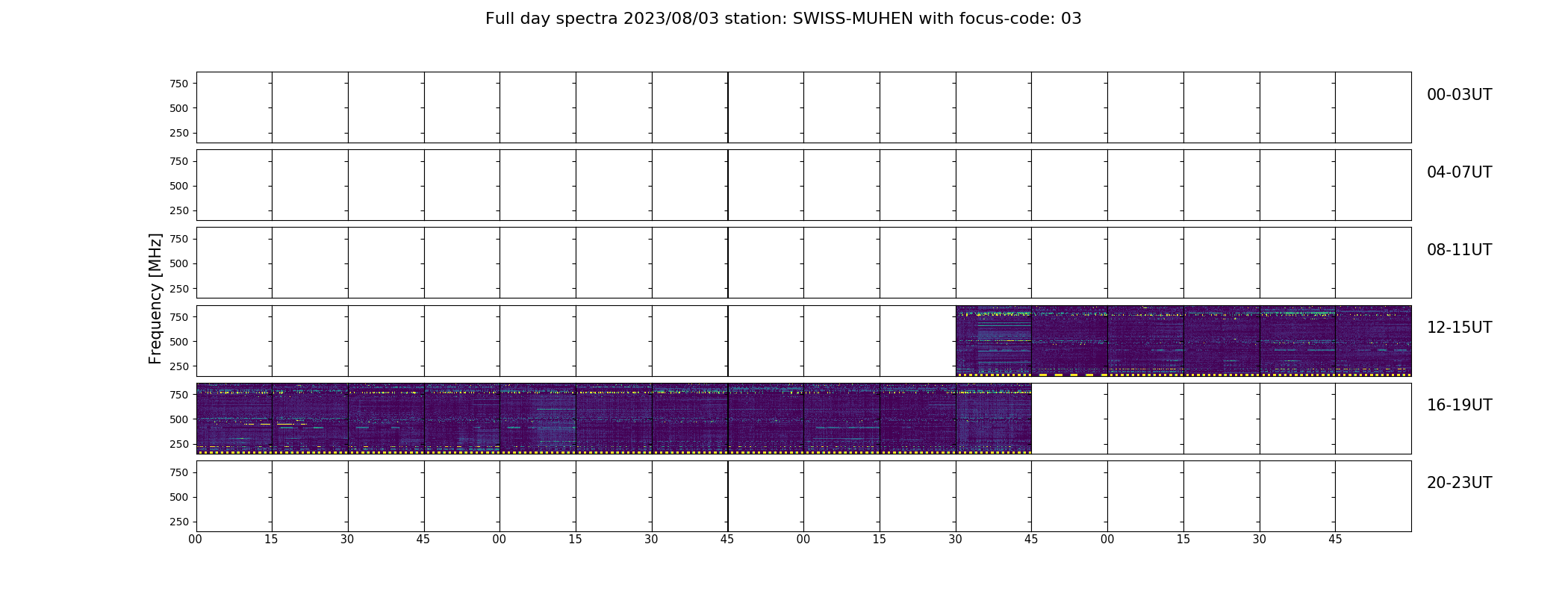This screenshot has width=1568, height=597.
Task: Click the 750 tick in the 12-15UT row
Action: pyautogui.click(x=178, y=317)
